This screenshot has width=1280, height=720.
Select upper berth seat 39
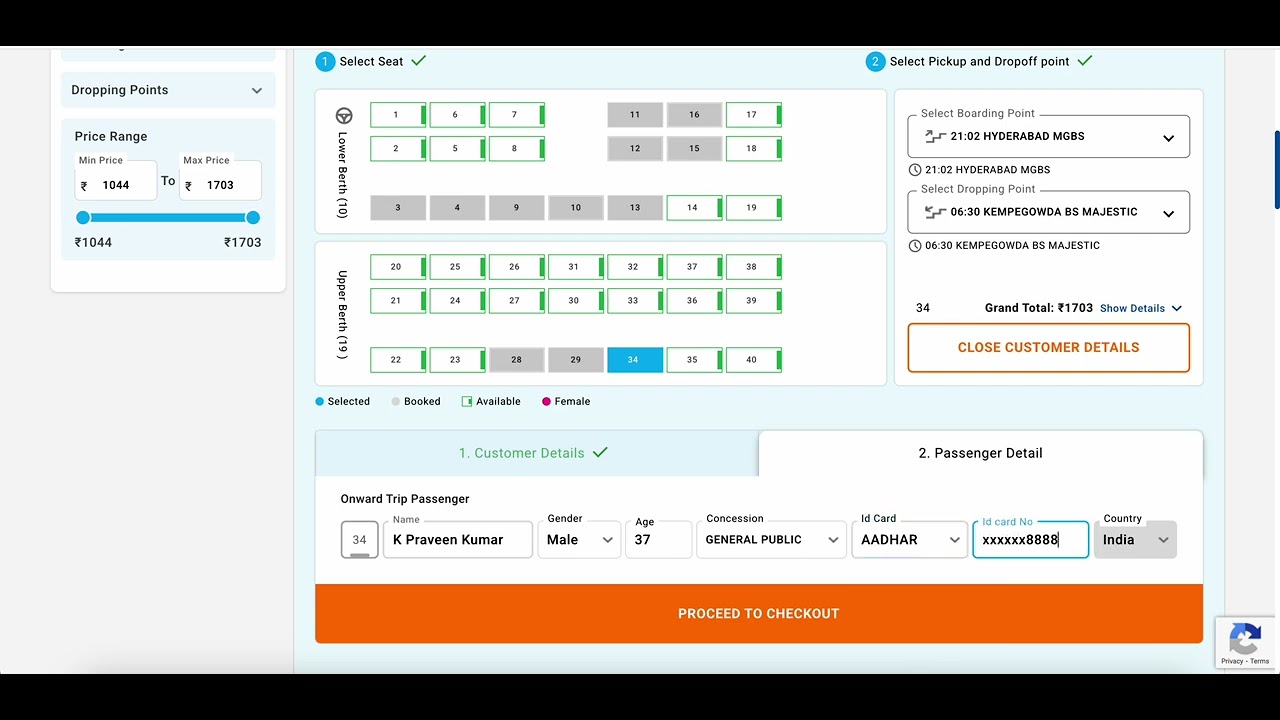[754, 301]
